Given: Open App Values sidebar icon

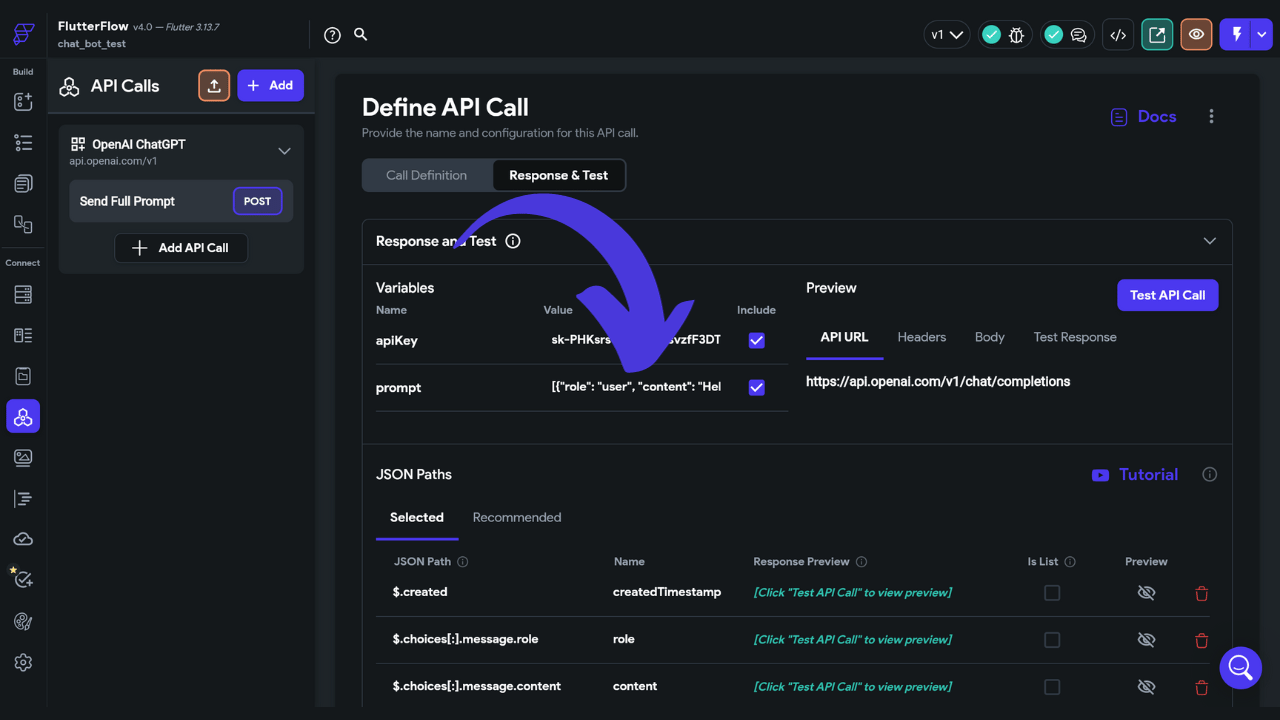Looking at the screenshot, I should pos(23,376).
